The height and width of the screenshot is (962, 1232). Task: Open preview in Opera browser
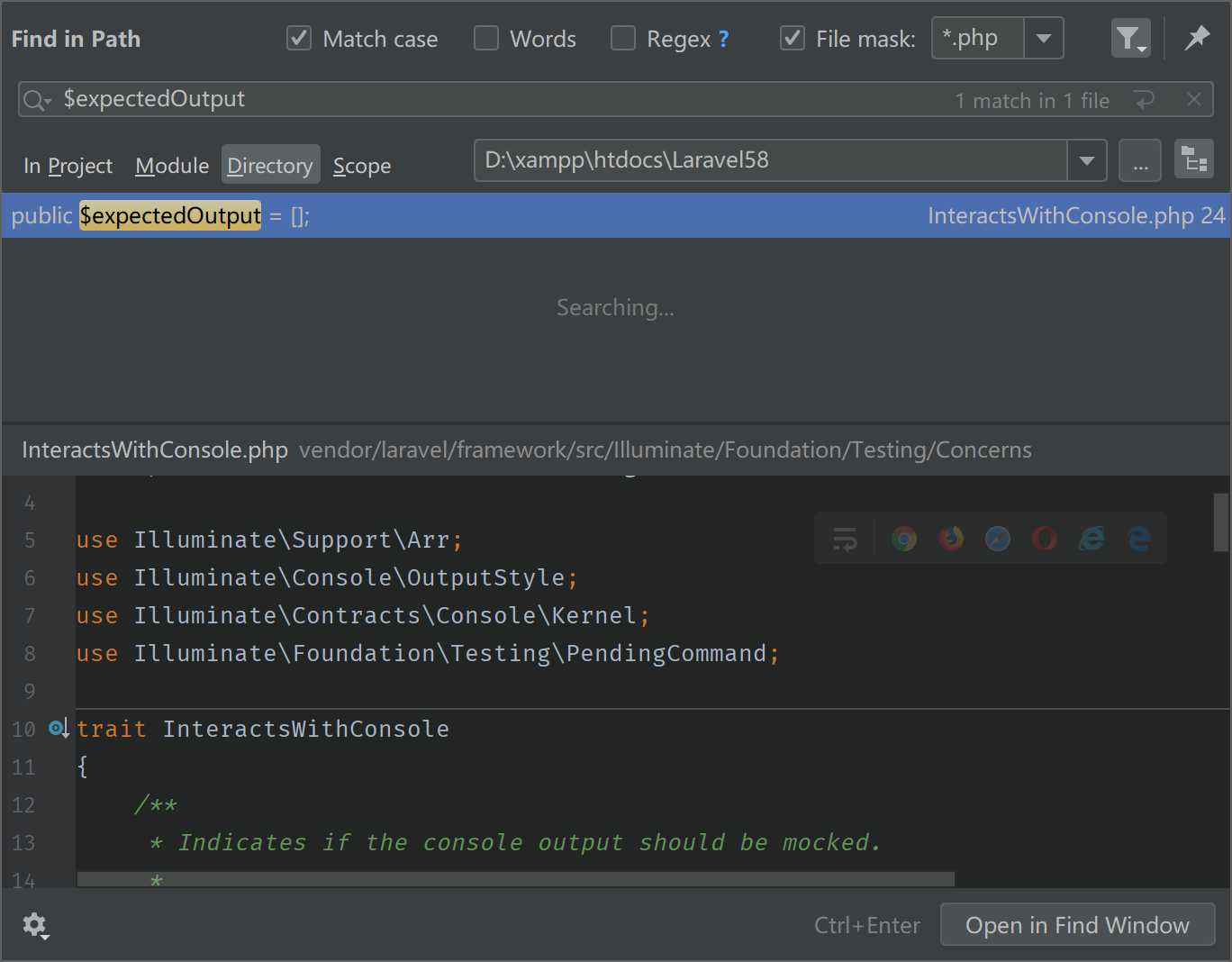coord(1045,539)
